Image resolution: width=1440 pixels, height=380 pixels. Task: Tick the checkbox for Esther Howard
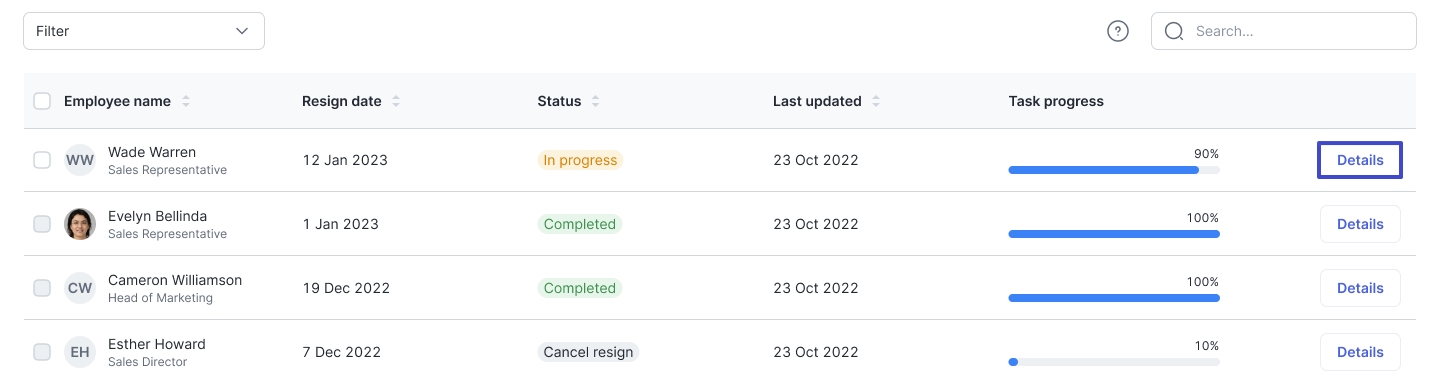click(x=42, y=352)
